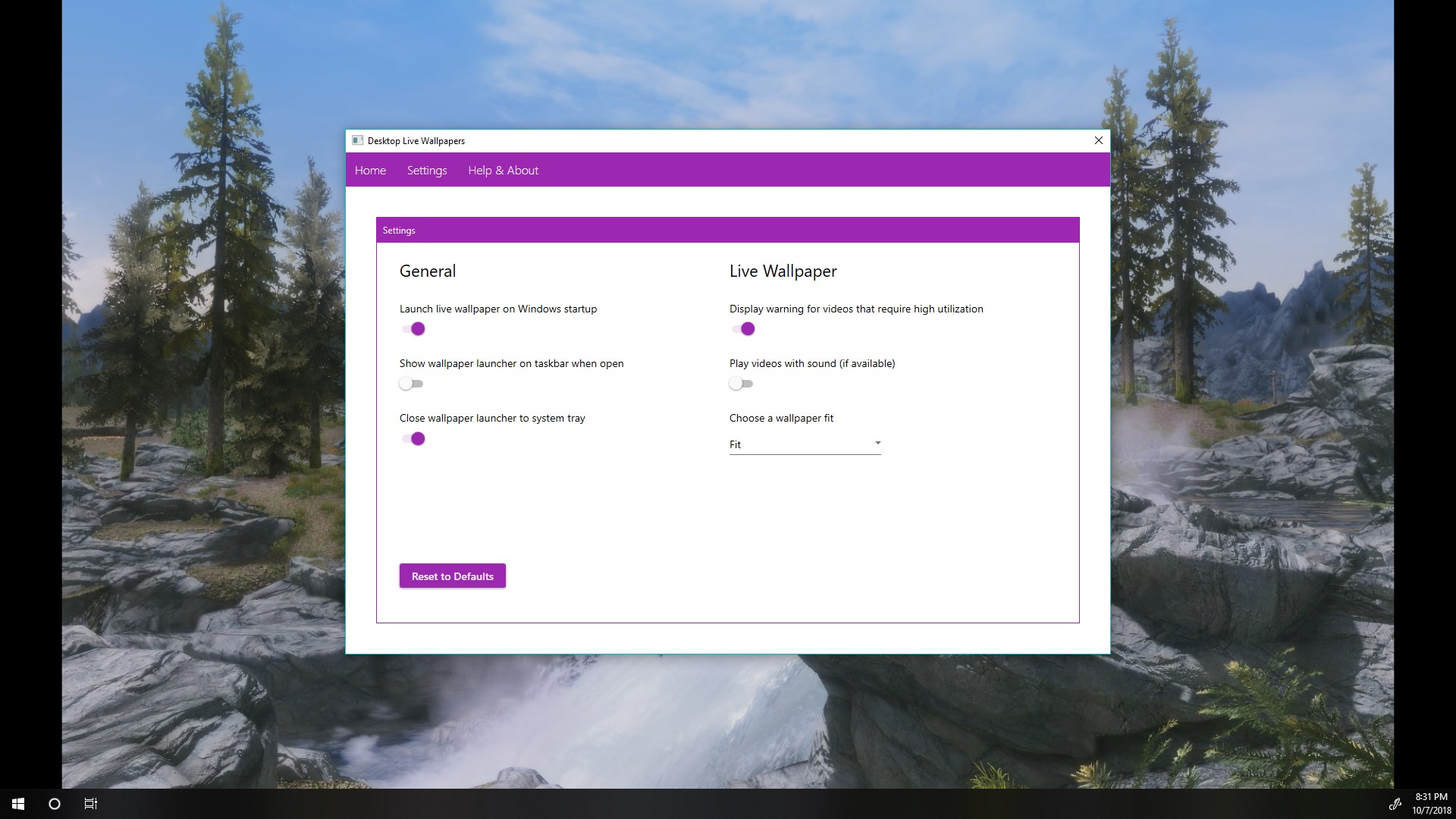Switch to the Settings tab
This screenshot has width=1456, height=819.
coord(427,171)
